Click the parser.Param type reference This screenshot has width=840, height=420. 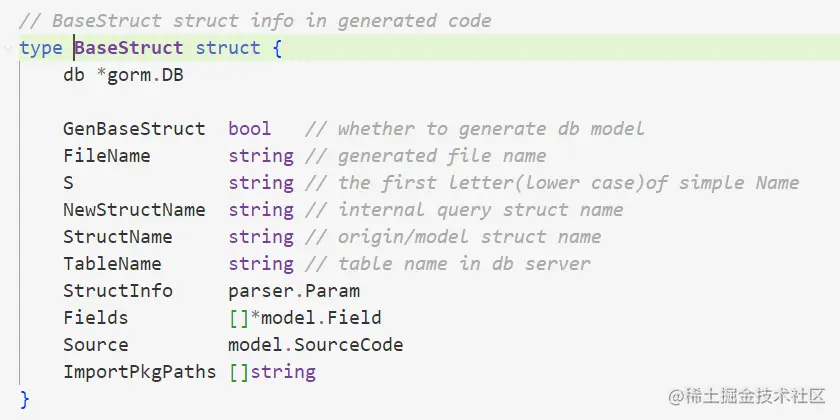pyautogui.click(x=294, y=291)
